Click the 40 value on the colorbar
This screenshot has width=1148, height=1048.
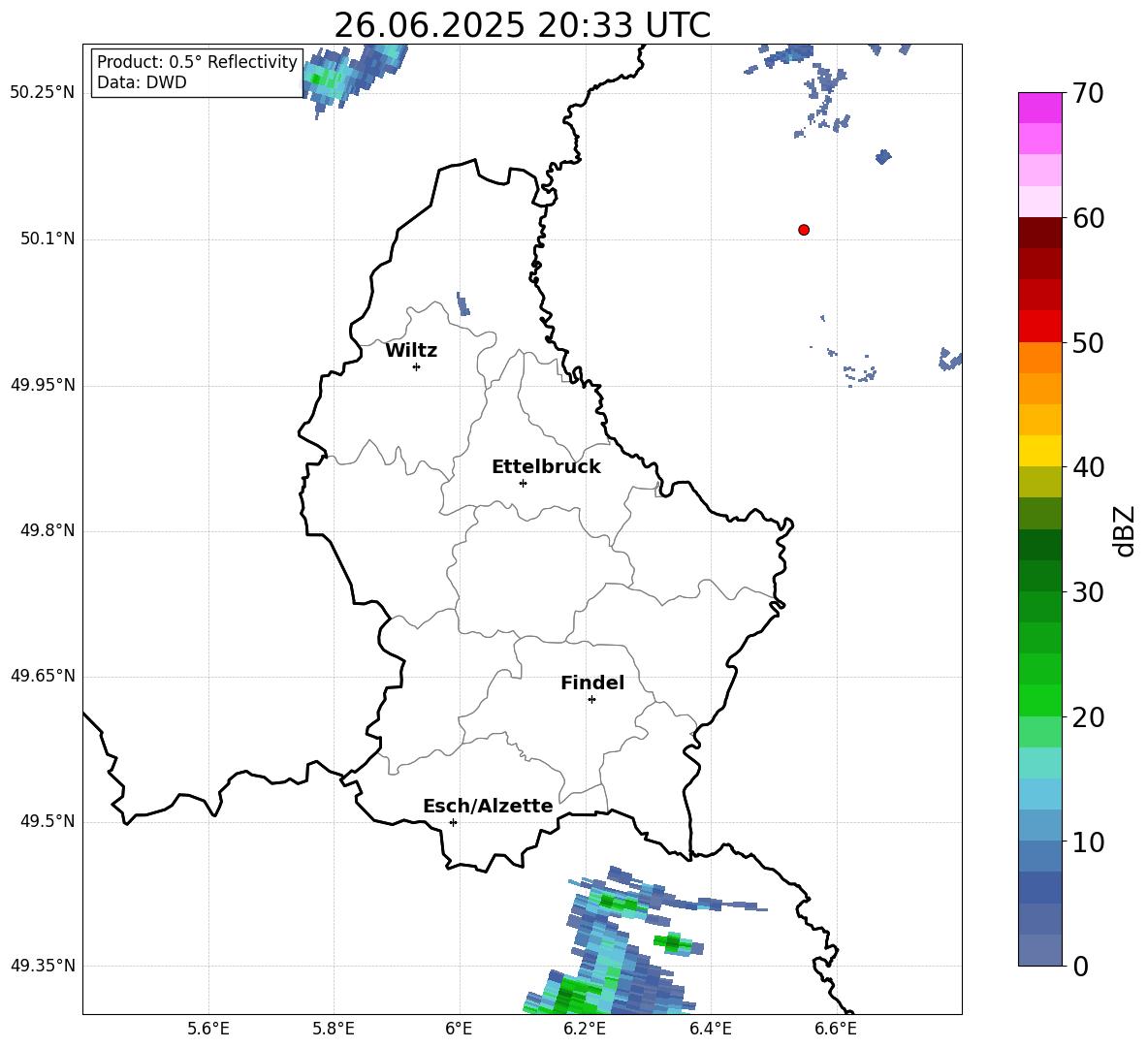tap(1088, 467)
